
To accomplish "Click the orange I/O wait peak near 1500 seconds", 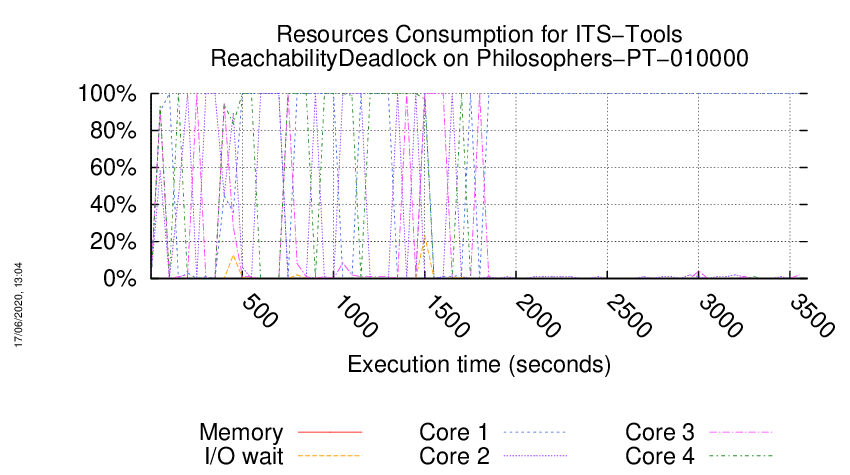I will [426, 239].
